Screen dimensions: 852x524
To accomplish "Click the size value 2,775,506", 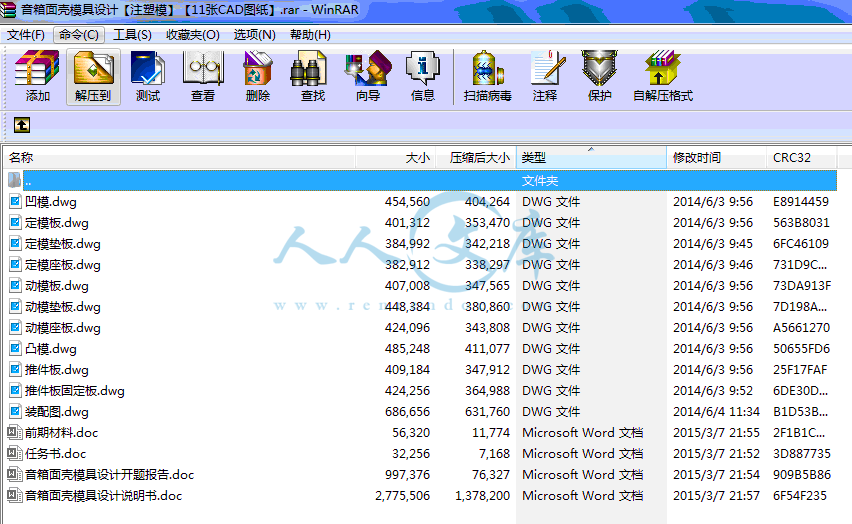I will pyautogui.click(x=402, y=496).
